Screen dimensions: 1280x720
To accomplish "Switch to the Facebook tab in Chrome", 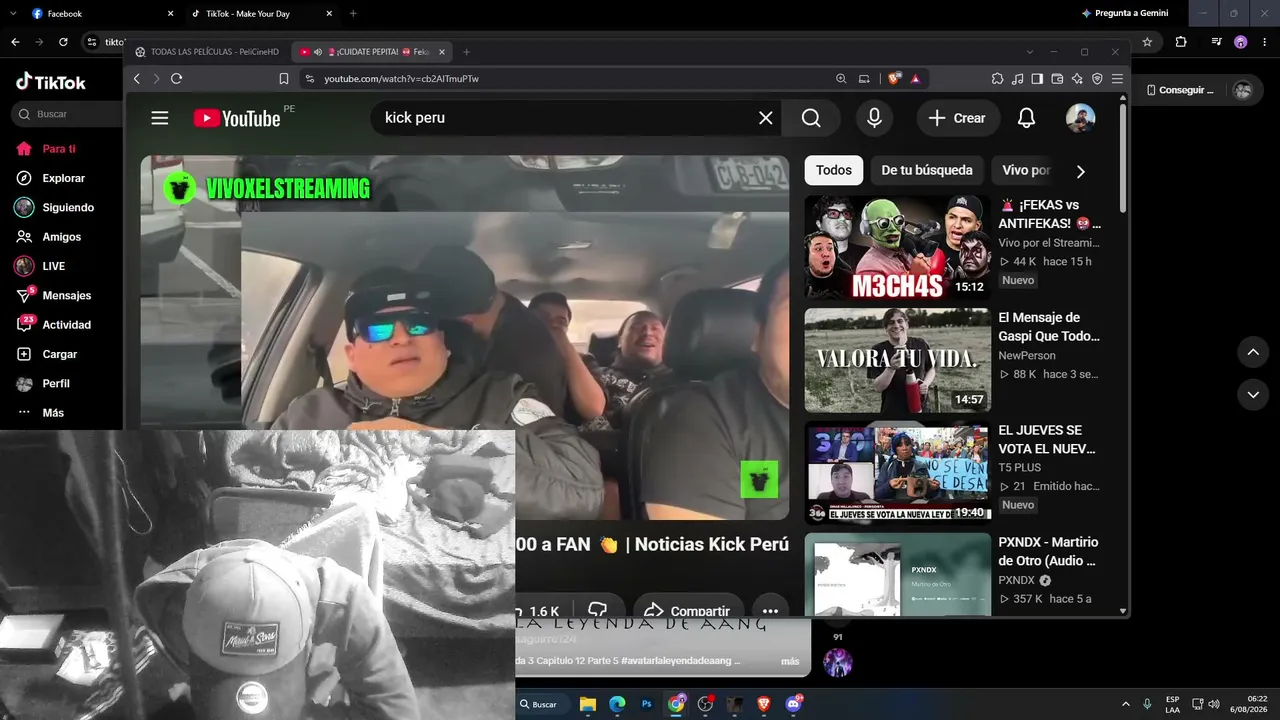I will tap(102, 14).
